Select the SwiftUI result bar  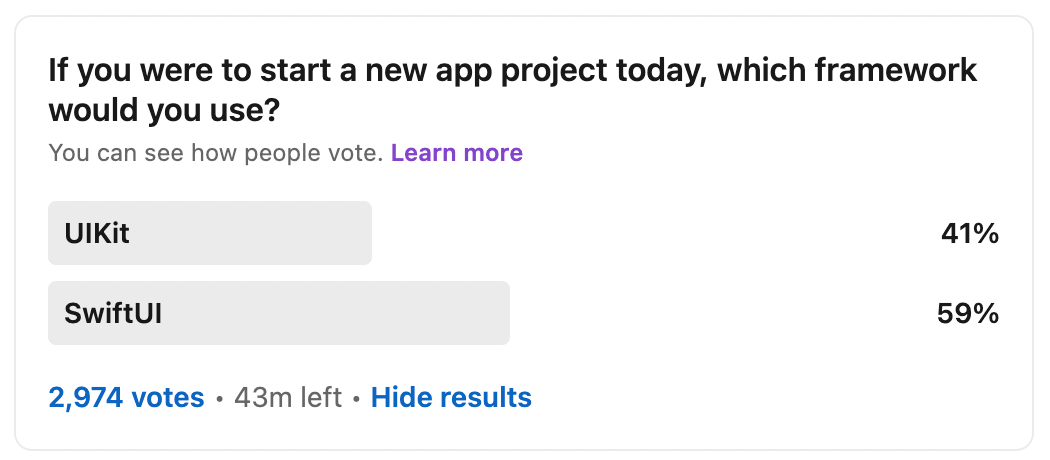279,313
